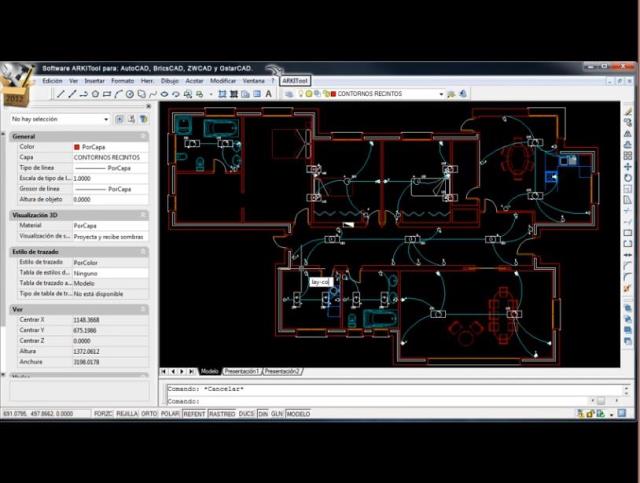Image resolution: width=640 pixels, height=483 pixels.
Task: Click the PorCapa color swatch field
Action: (x=110, y=147)
